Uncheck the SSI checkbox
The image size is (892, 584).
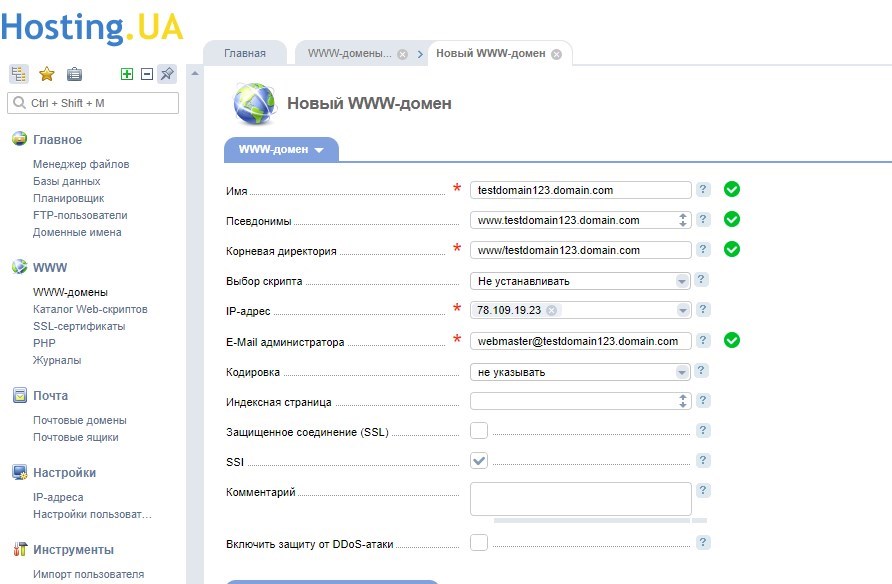(479, 461)
